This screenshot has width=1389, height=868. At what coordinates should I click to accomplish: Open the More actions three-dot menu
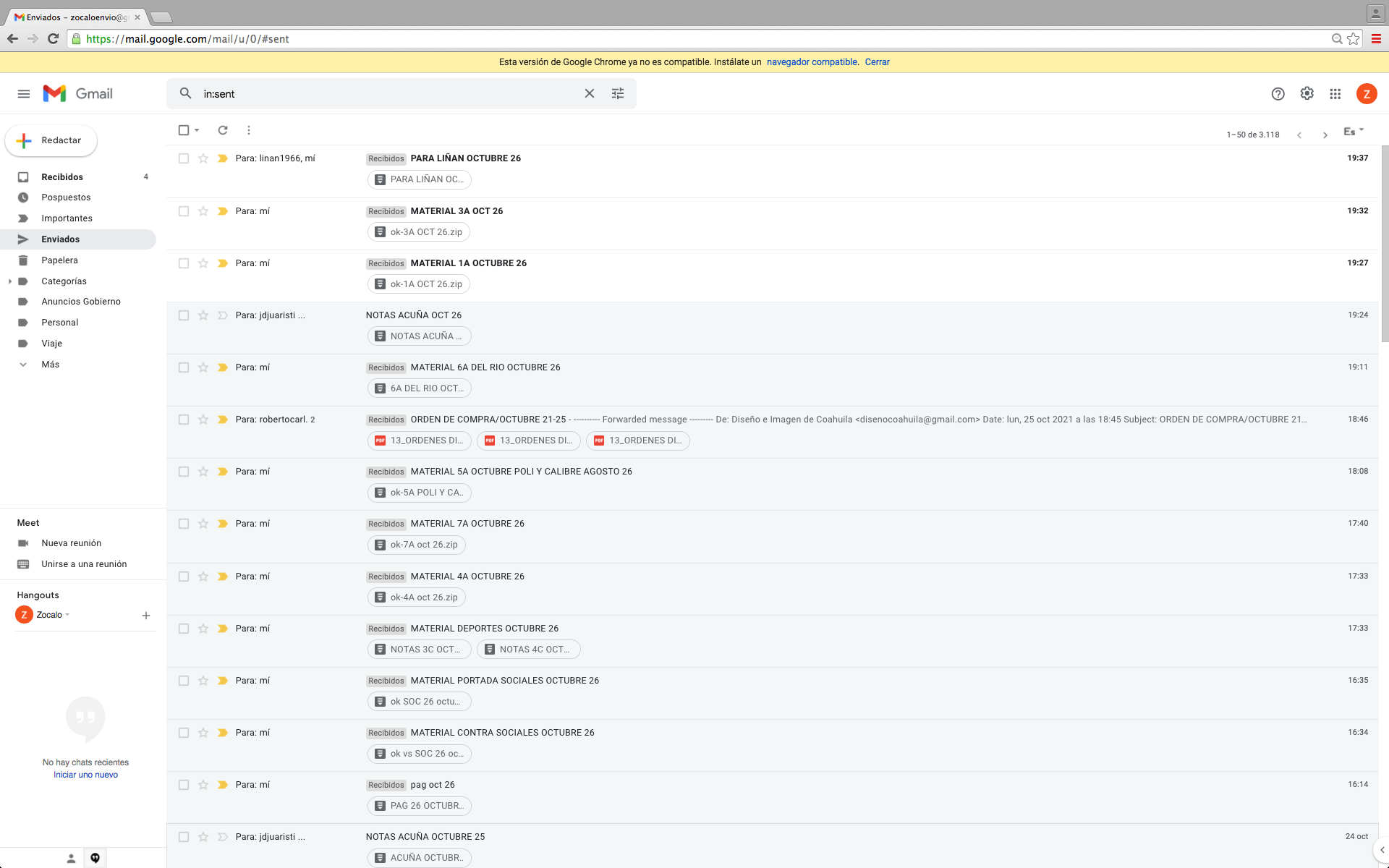click(249, 130)
